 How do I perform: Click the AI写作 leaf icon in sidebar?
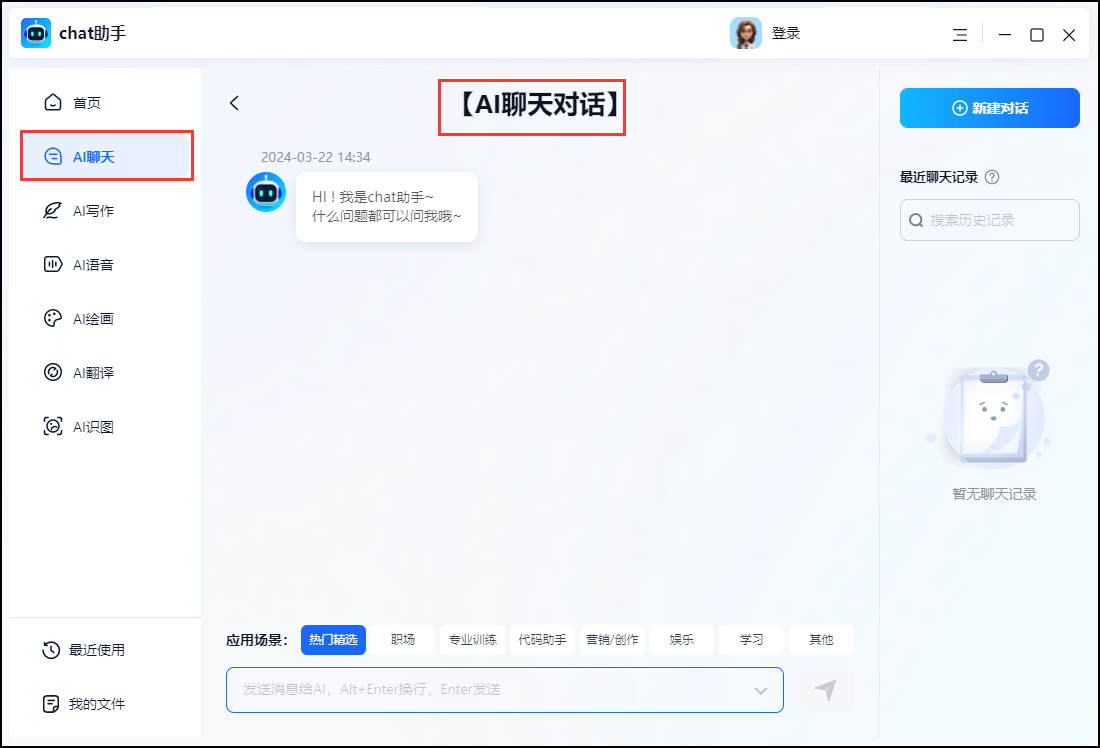(53, 211)
